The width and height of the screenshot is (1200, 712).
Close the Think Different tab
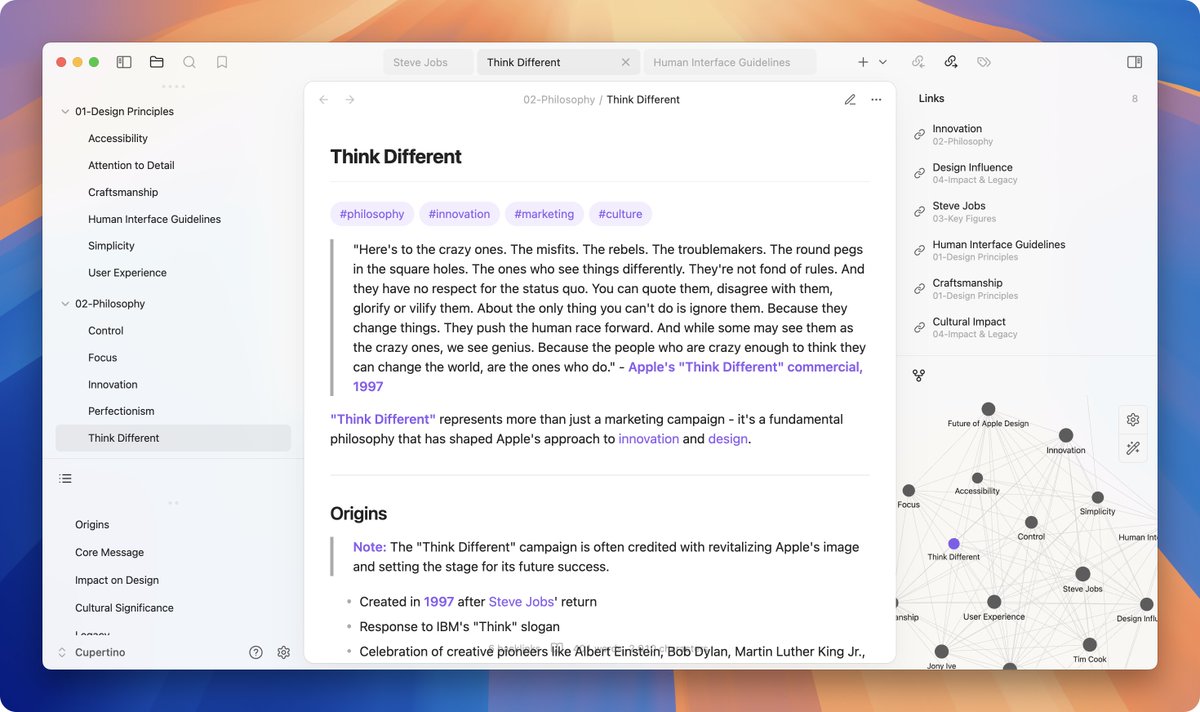[626, 62]
